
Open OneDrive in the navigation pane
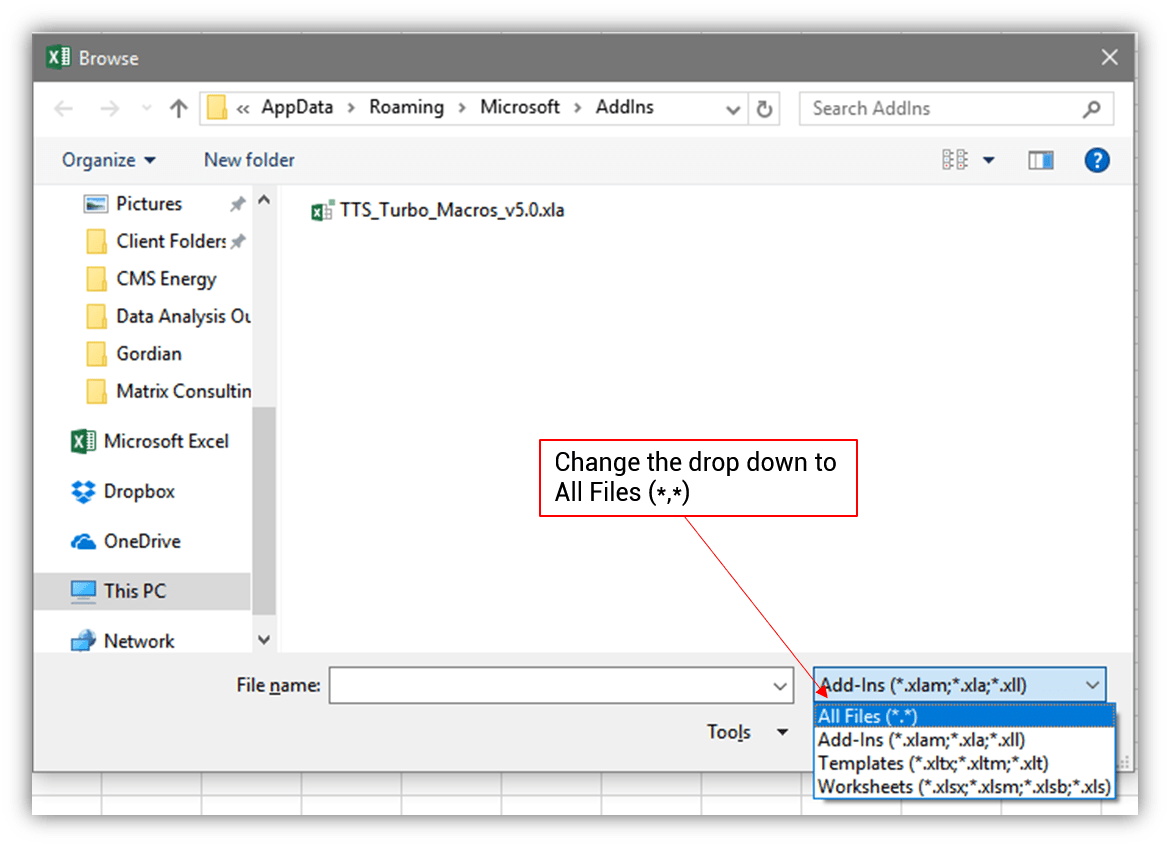141,541
